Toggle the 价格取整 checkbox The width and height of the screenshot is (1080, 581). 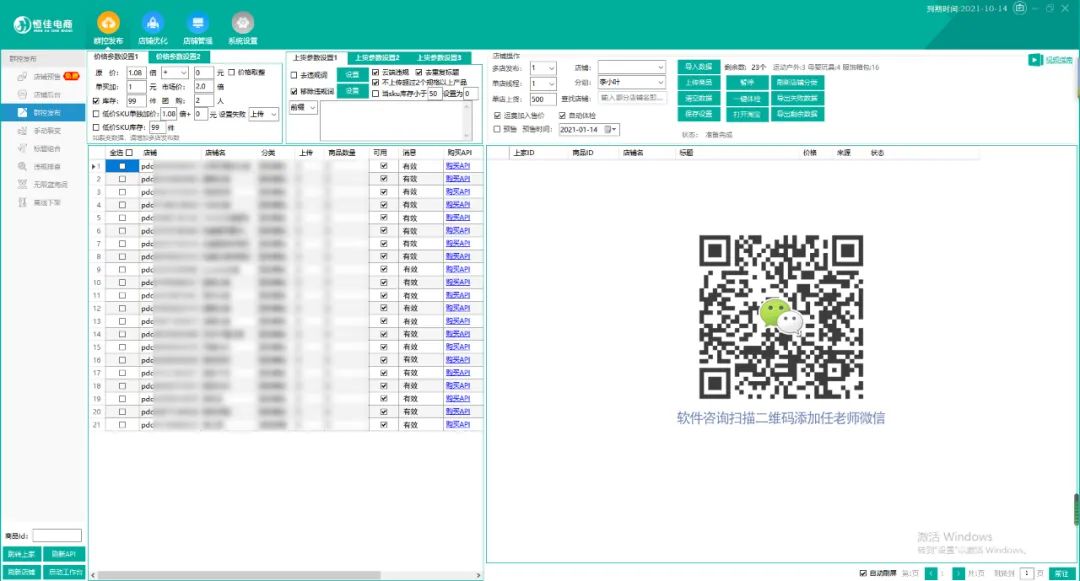pyautogui.click(x=231, y=72)
